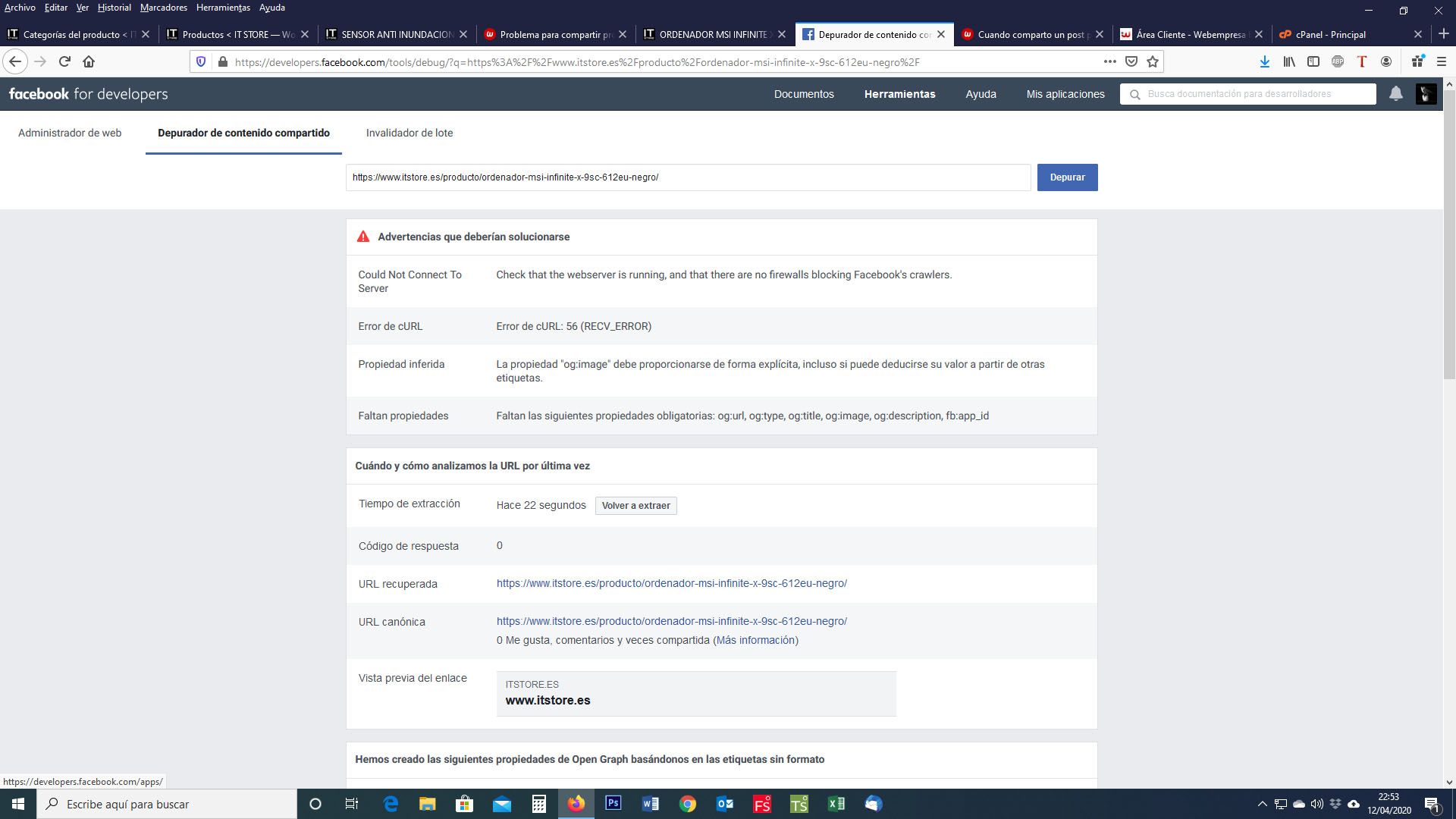Open the volume tray icon
The width and height of the screenshot is (1456, 819).
pos(1317,804)
